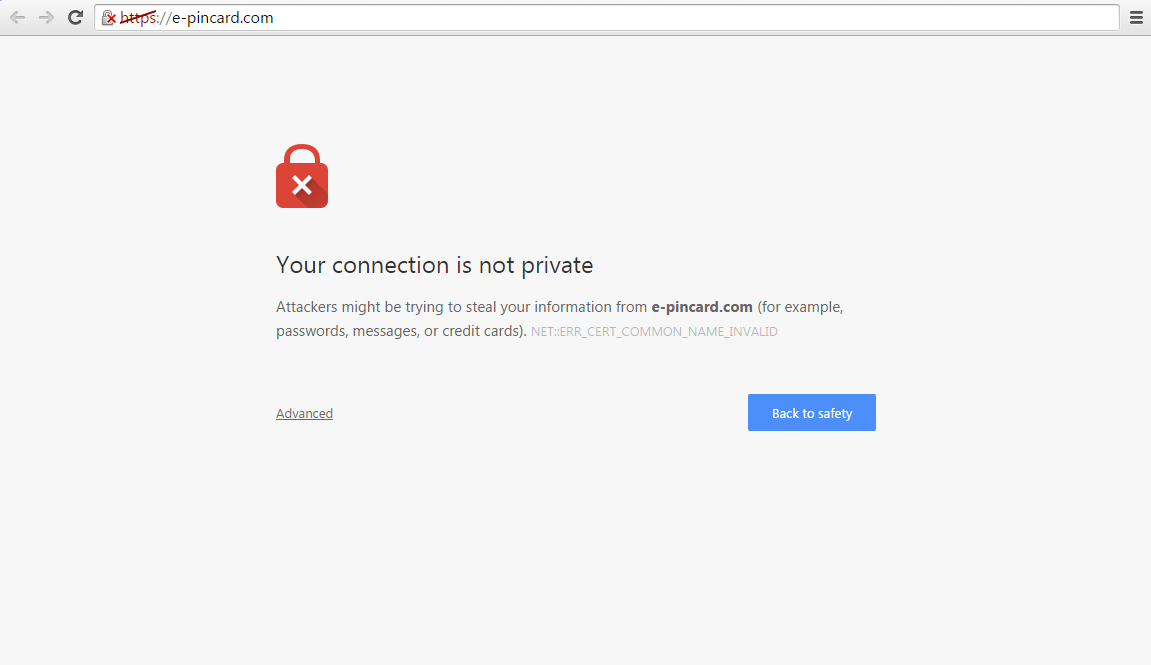
Task: Click the word "private" in the heading
Action: pos(557,266)
